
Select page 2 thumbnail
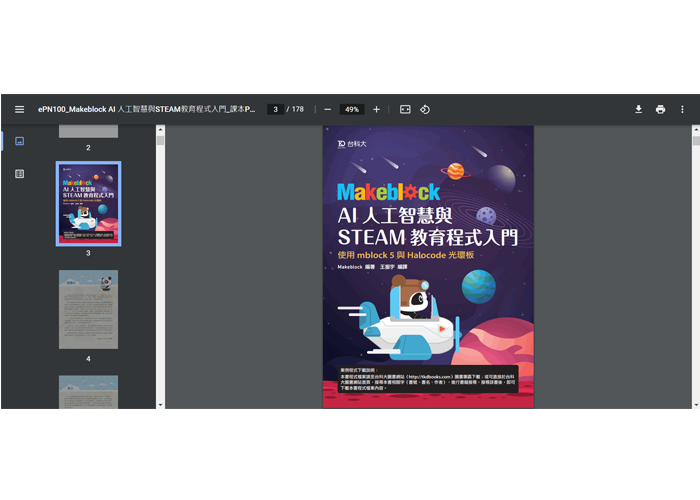(88, 131)
